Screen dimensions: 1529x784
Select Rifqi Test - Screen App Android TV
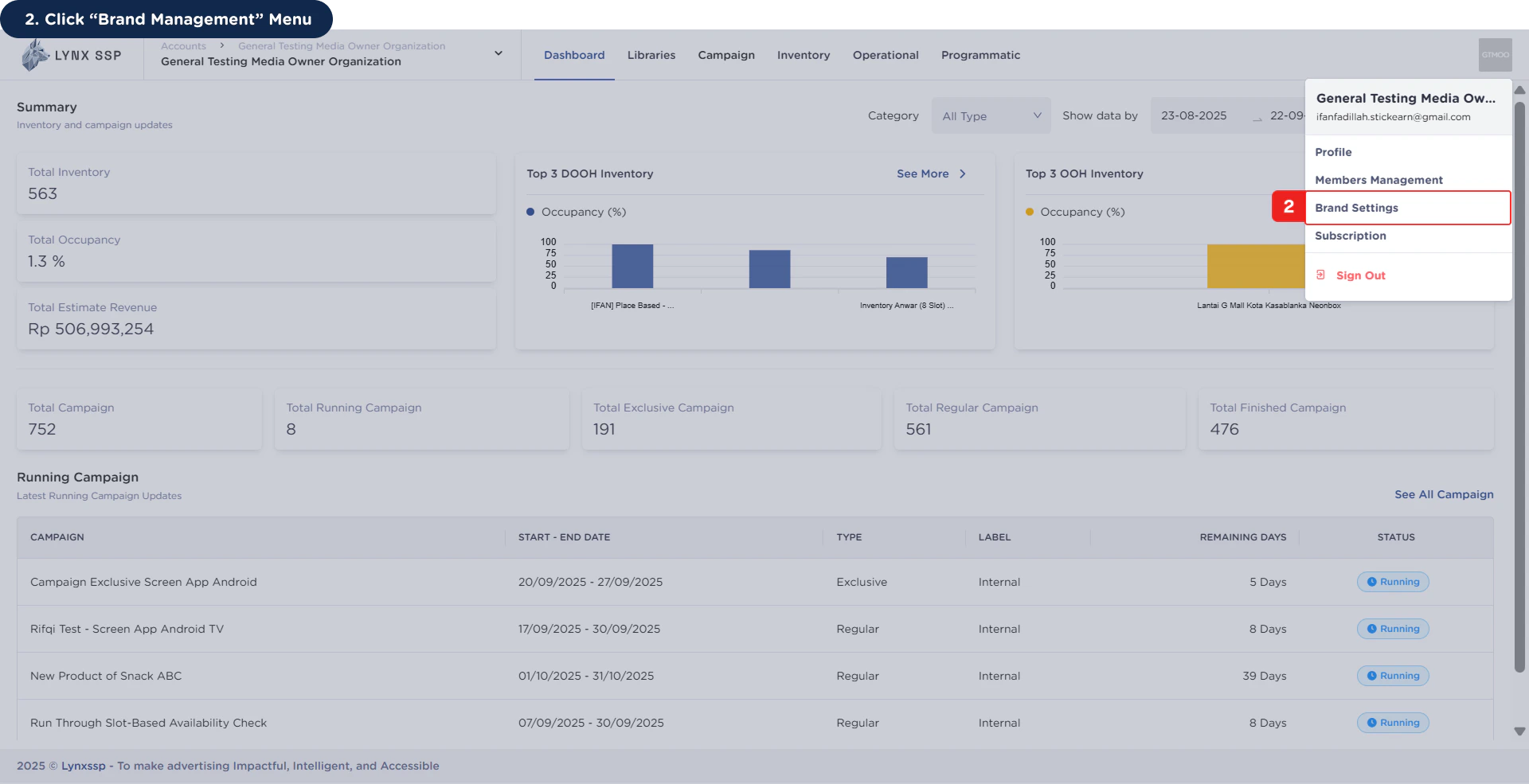click(x=755, y=629)
